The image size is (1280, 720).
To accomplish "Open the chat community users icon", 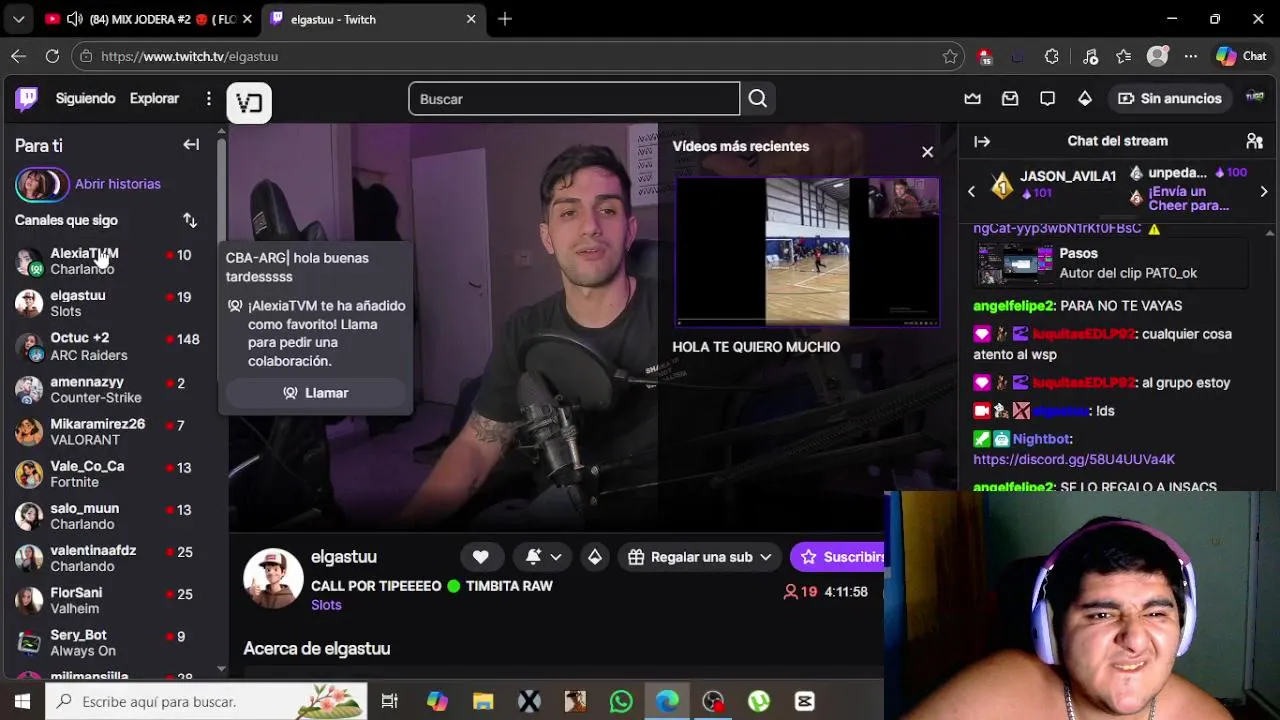I will (x=1254, y=141).
